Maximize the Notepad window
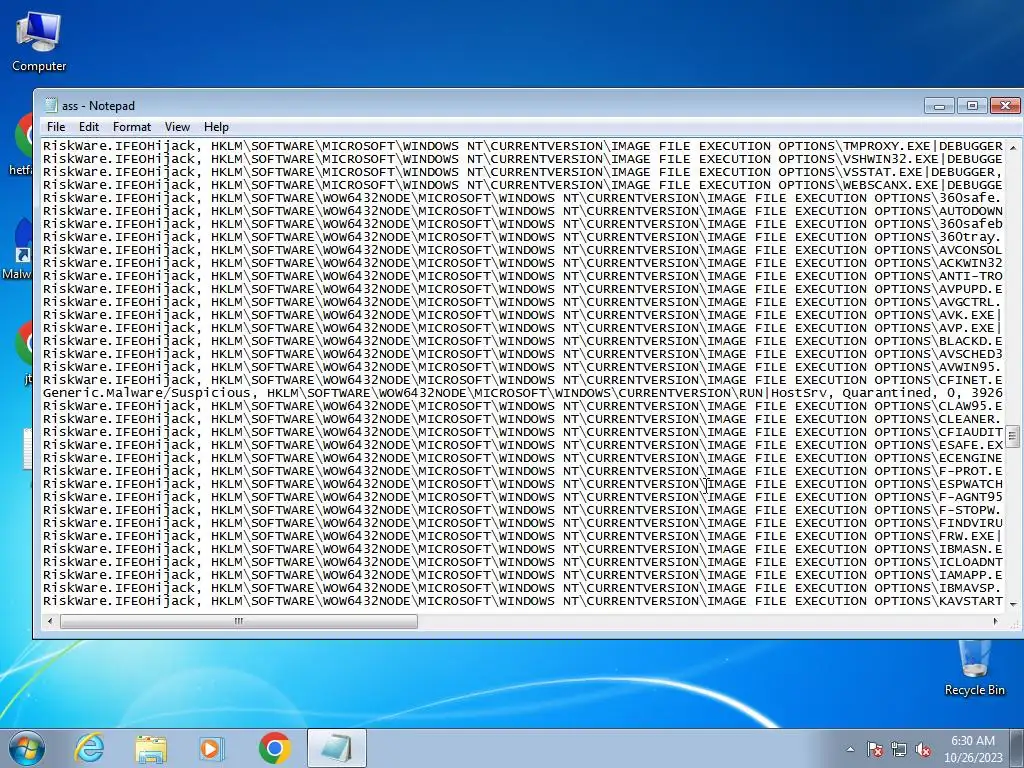The height and width of the screenshot is (768, 1024). pyautogui.click(x=972, y=106)
